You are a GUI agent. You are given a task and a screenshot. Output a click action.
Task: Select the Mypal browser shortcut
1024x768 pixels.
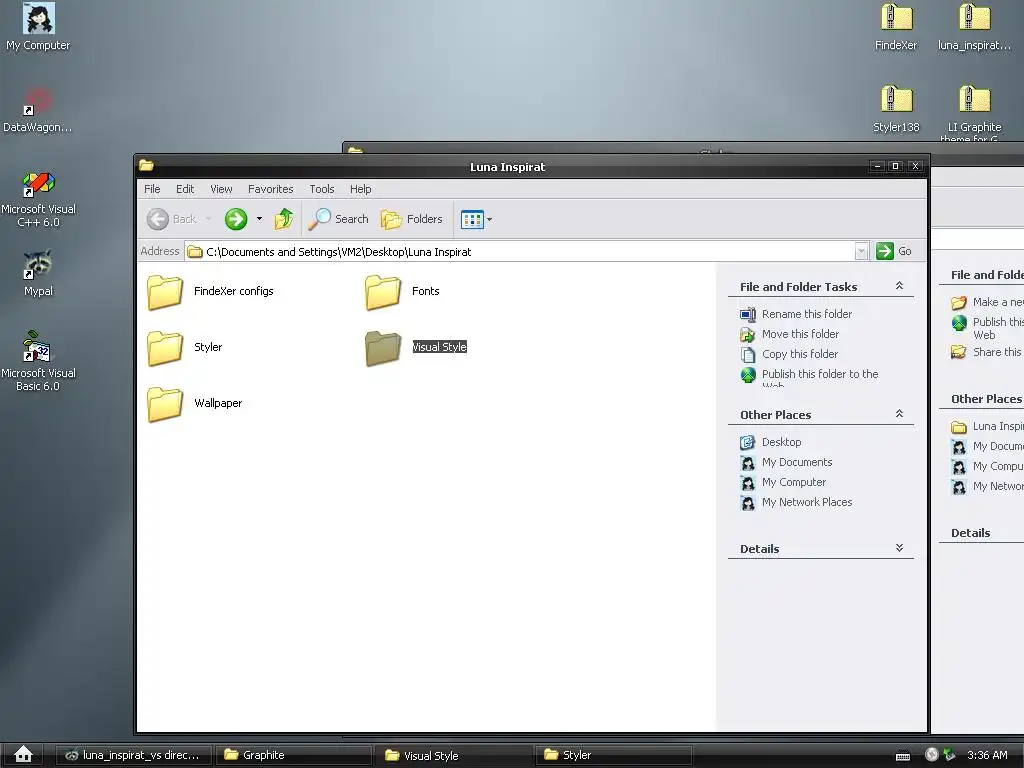point(39,272)
